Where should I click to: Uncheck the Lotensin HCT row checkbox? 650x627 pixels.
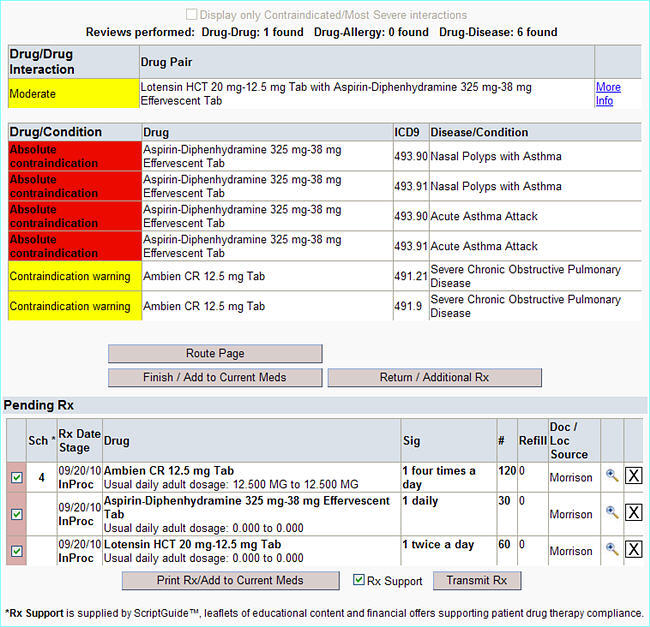pyautogui.click(x=16, y=551)
